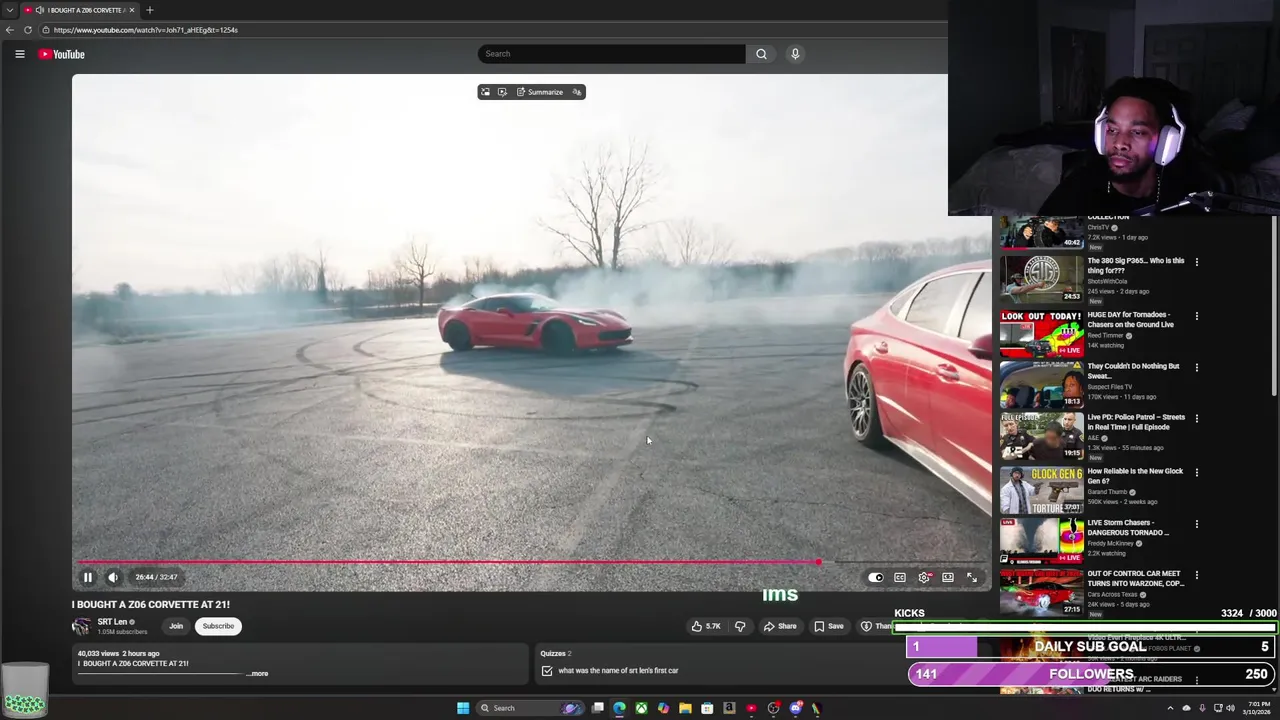Click the browser address bar URL

point(146,30)
